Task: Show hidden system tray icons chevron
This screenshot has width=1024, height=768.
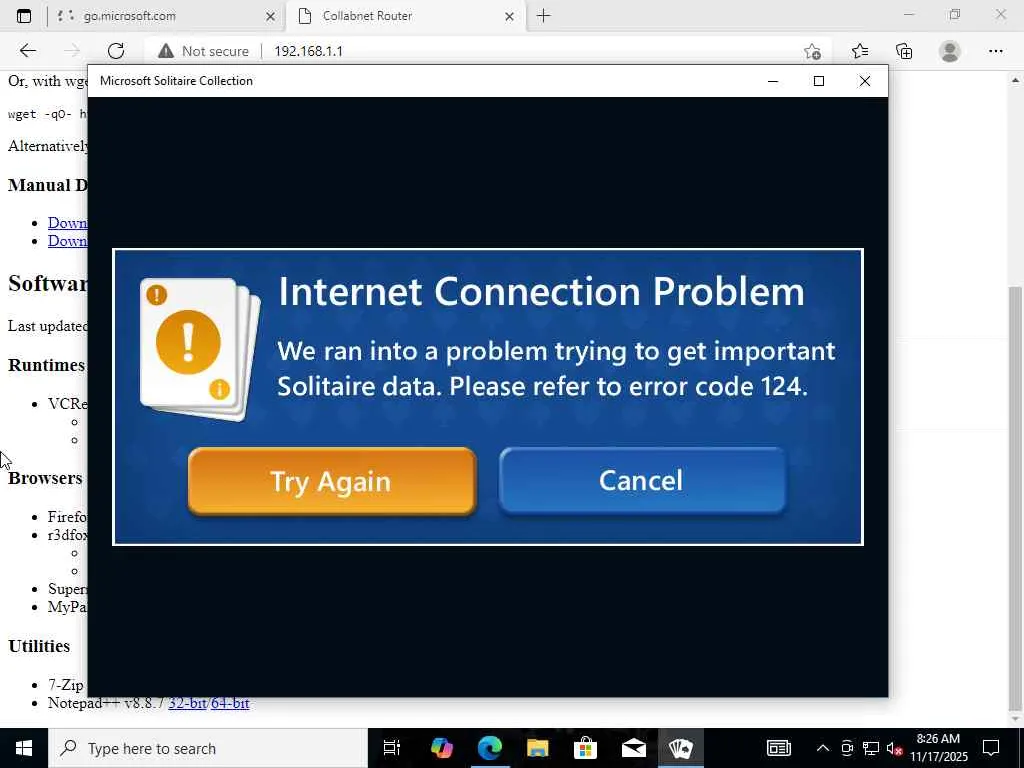Action: coord(823,748)
